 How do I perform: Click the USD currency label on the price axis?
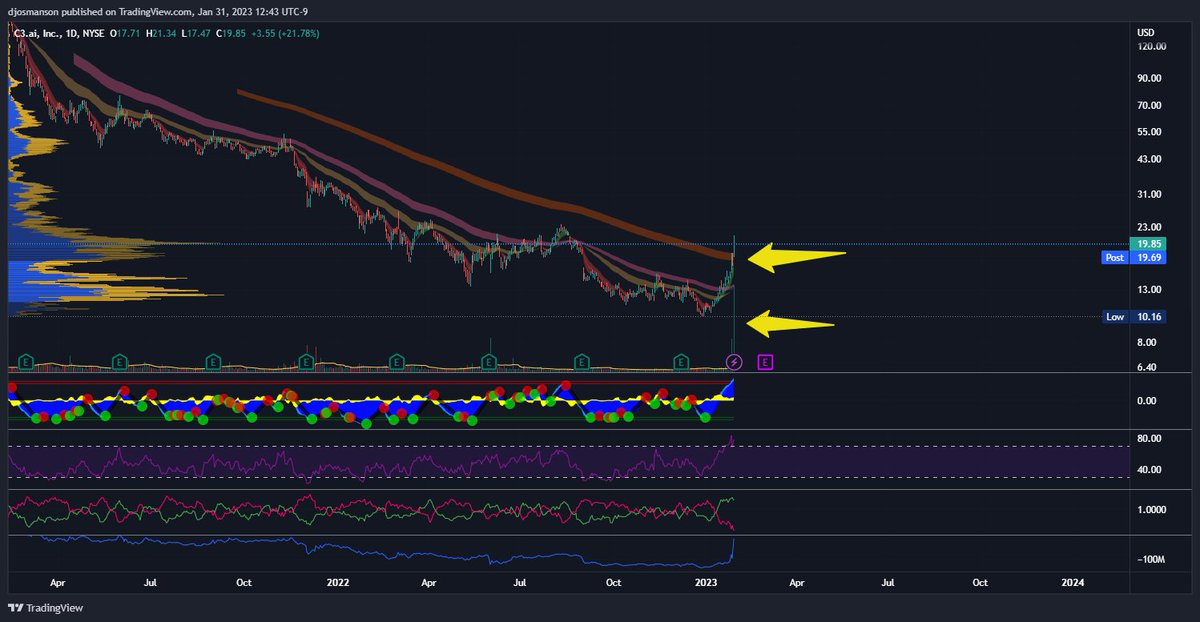[1146, 33]
